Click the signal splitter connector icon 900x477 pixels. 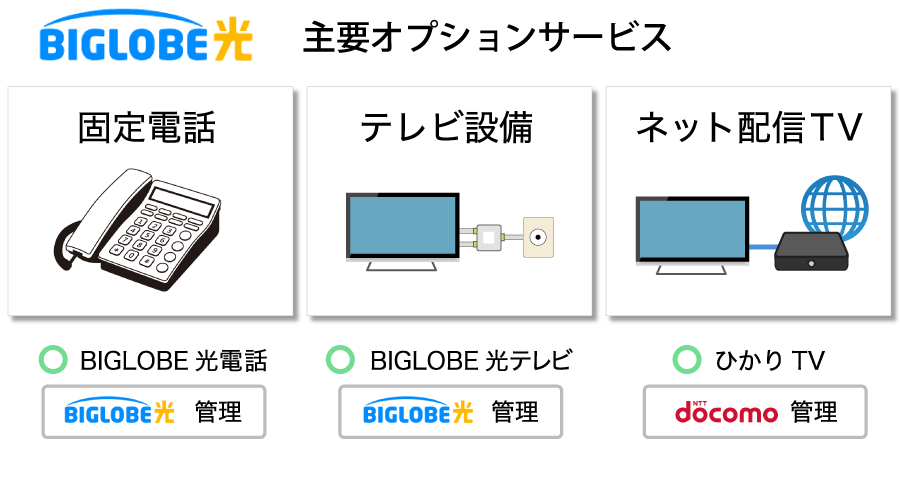(489, 238)
